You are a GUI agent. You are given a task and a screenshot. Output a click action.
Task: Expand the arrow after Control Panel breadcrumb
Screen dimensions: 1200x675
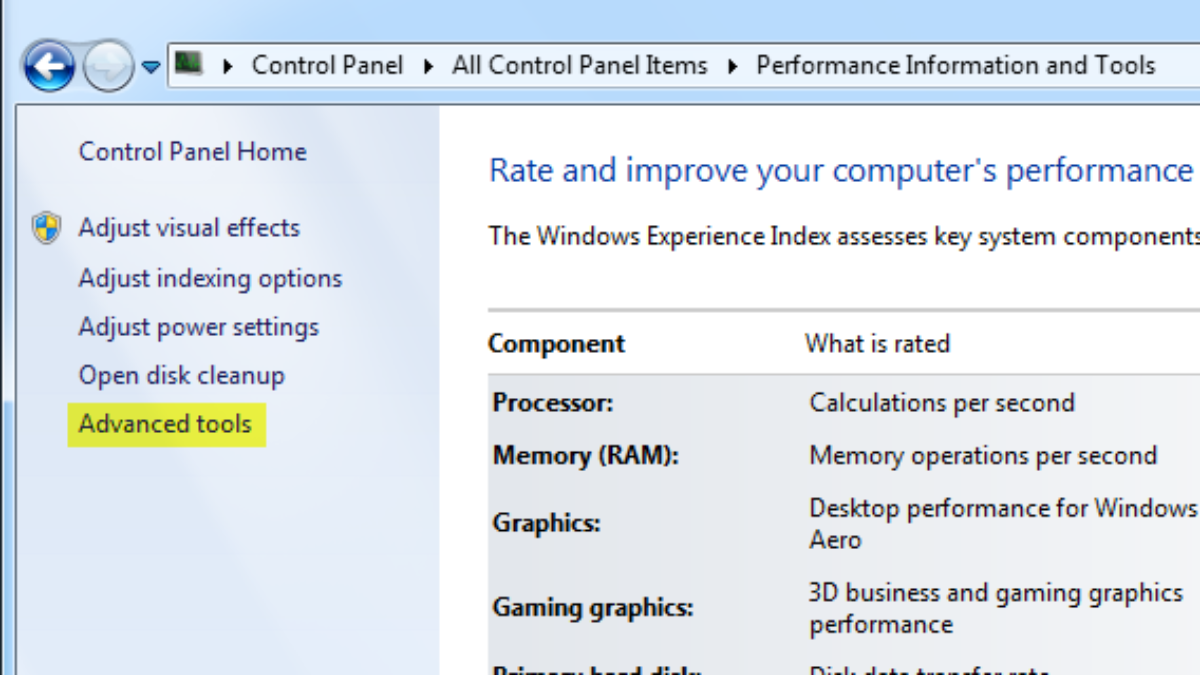pyautogui.click(x=429, y=67)
